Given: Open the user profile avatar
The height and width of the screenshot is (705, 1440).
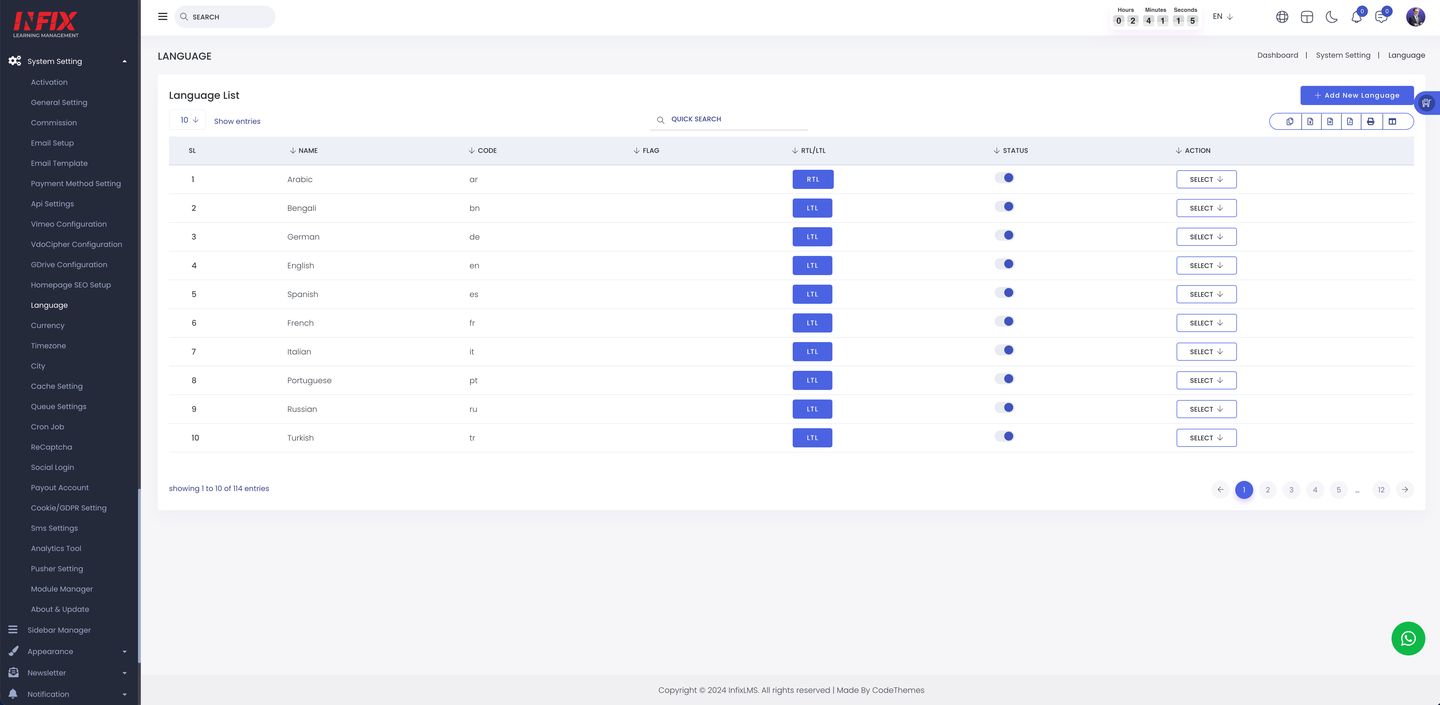Looking at the screenshot, I should (1415, 17).
